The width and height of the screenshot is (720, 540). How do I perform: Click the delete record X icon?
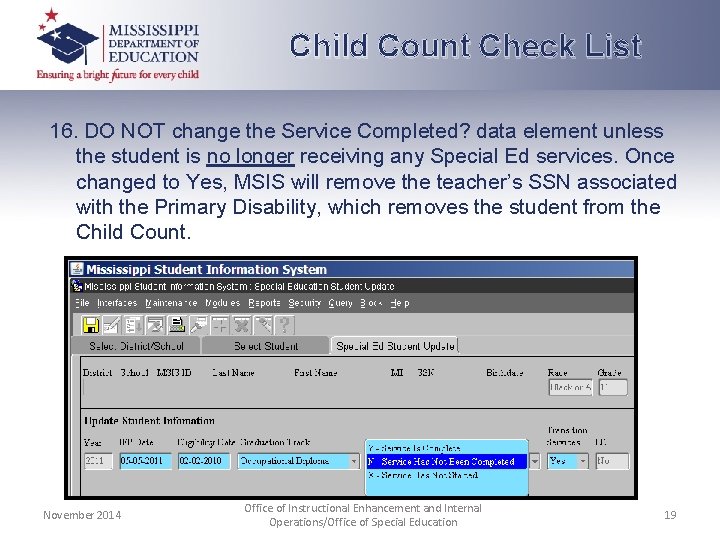tap(242, 325)
